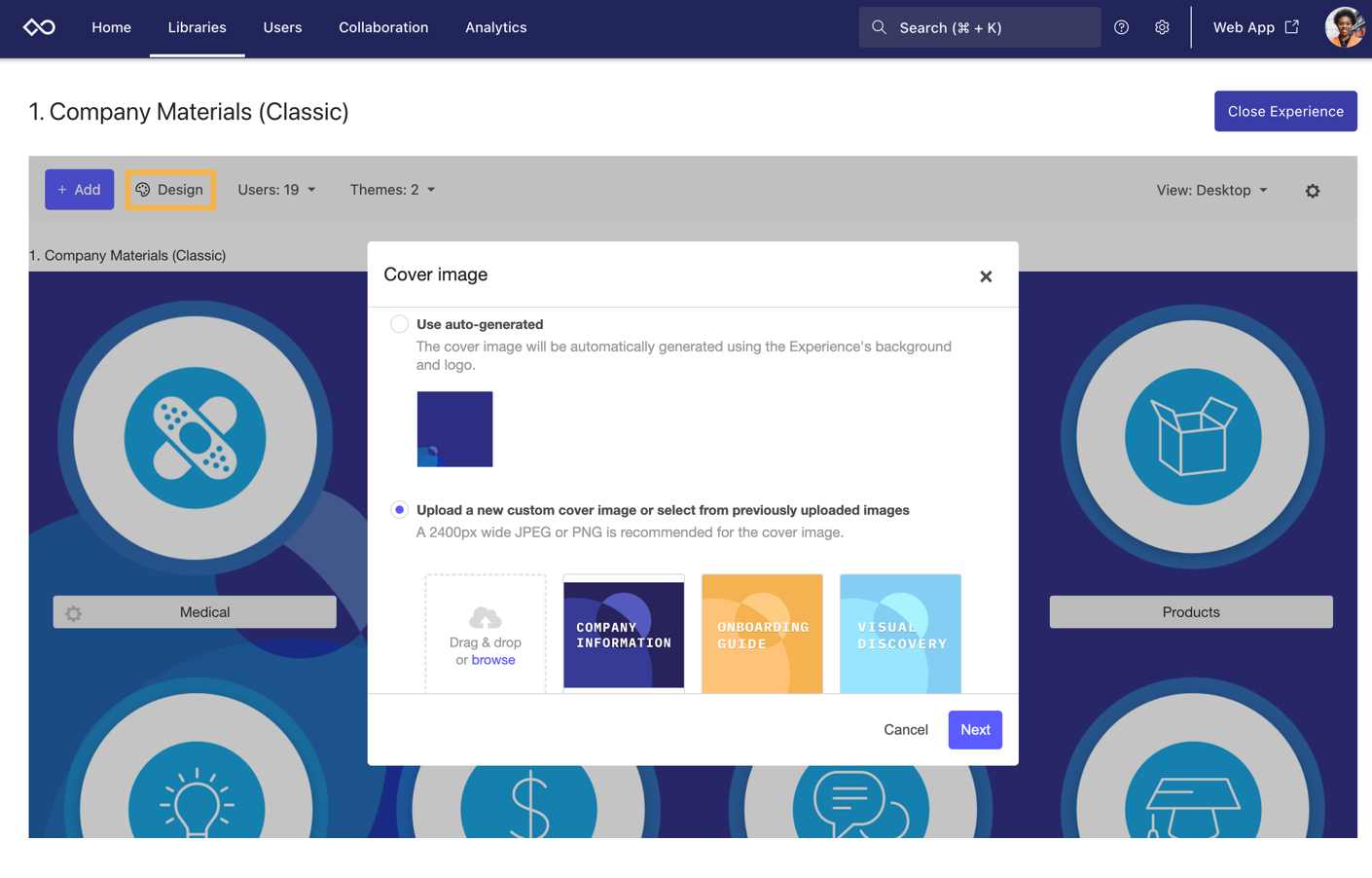Select the Use auto-generated radio option
This screenshot has height=878, width=1372.
point(399,324)
